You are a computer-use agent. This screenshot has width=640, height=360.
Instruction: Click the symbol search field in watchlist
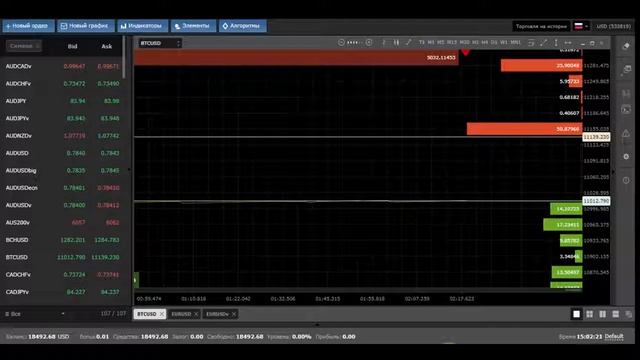(24, 46)
